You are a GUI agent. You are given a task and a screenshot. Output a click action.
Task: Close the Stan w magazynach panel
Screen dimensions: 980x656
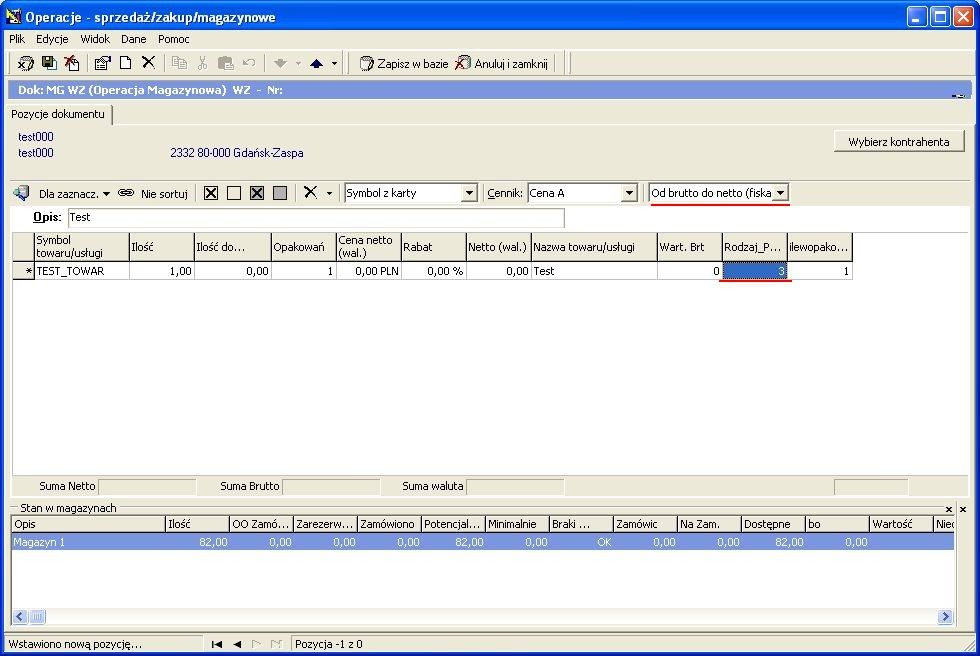click(x=949, y=509)
